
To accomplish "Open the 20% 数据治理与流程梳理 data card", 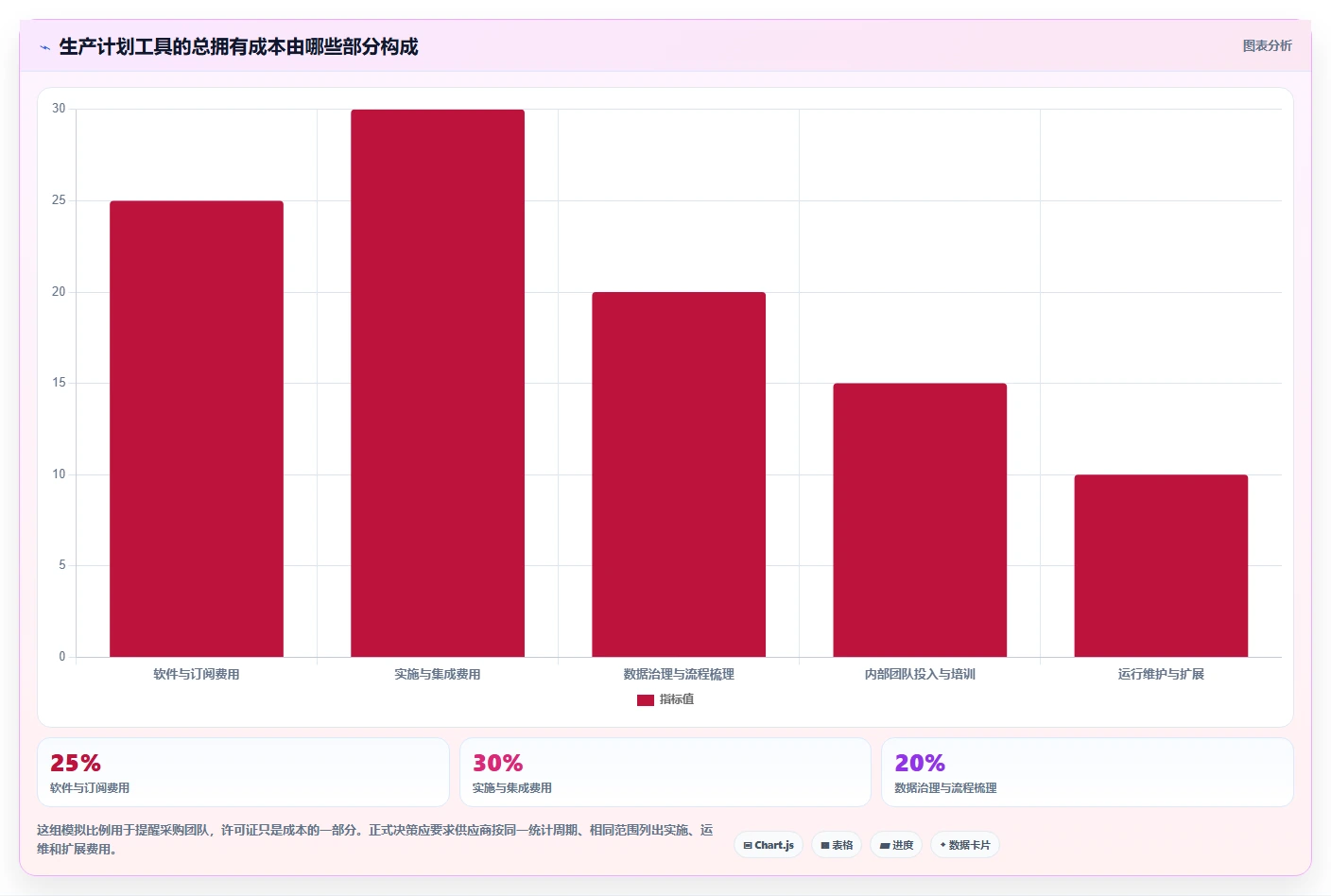I will (x=1087, y=772).
